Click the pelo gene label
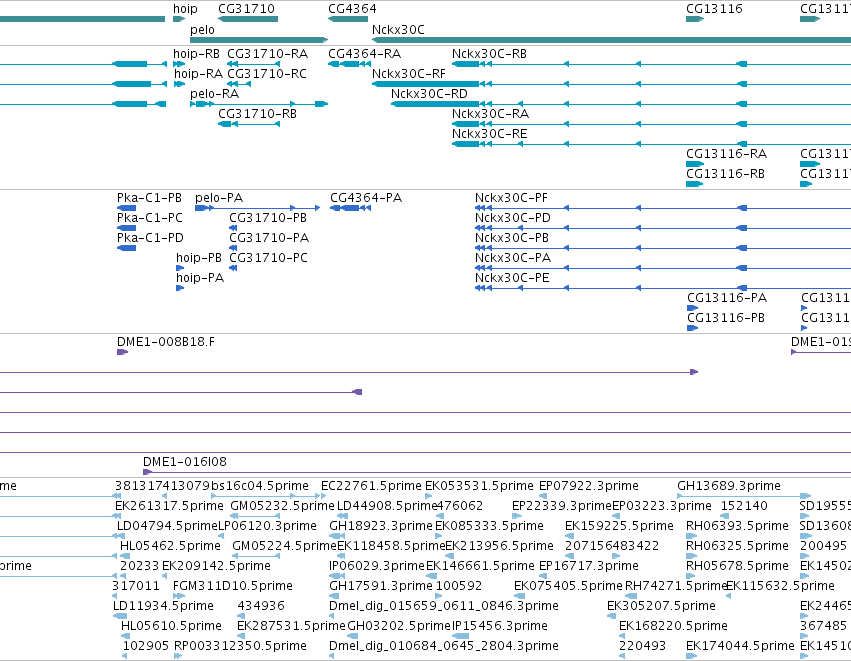The width and height of the screenshot is (851, 661). [x=202, y=30]
